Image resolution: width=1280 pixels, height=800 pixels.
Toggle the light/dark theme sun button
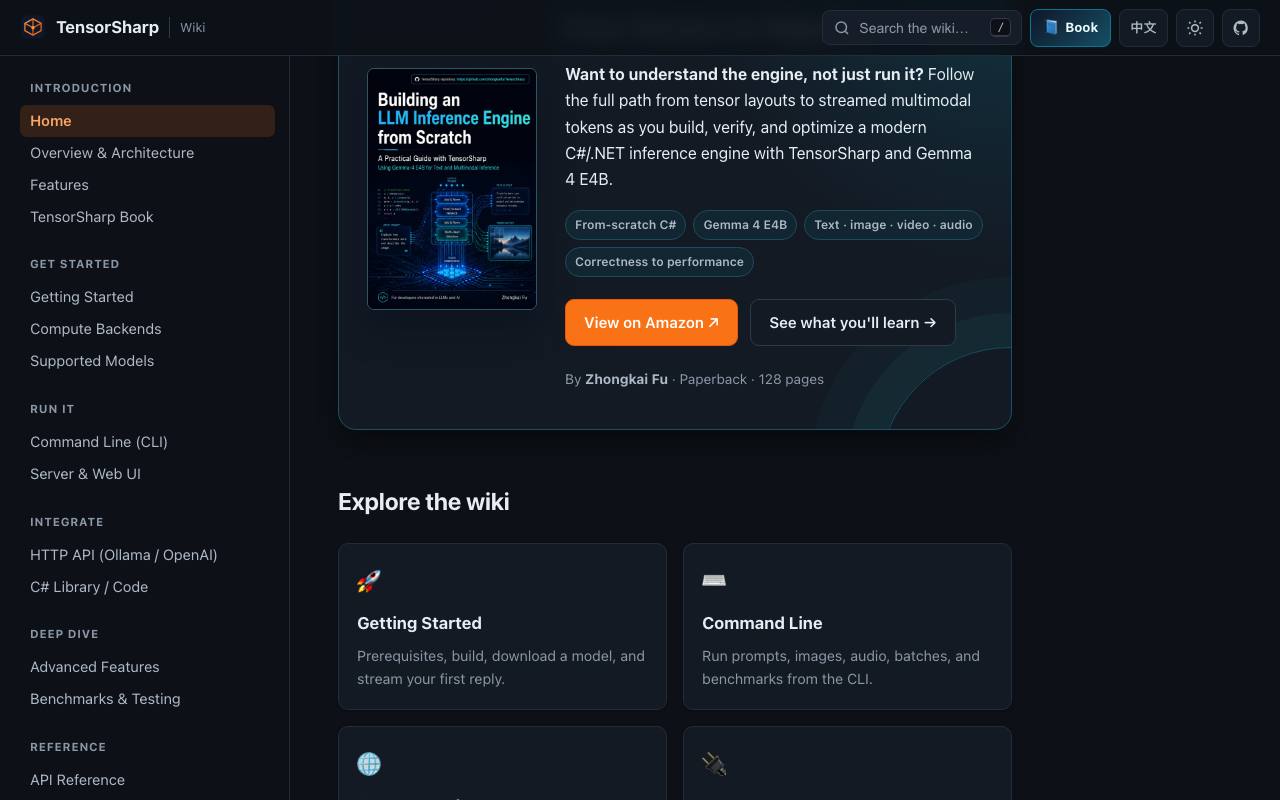[x=1195, y=28]
